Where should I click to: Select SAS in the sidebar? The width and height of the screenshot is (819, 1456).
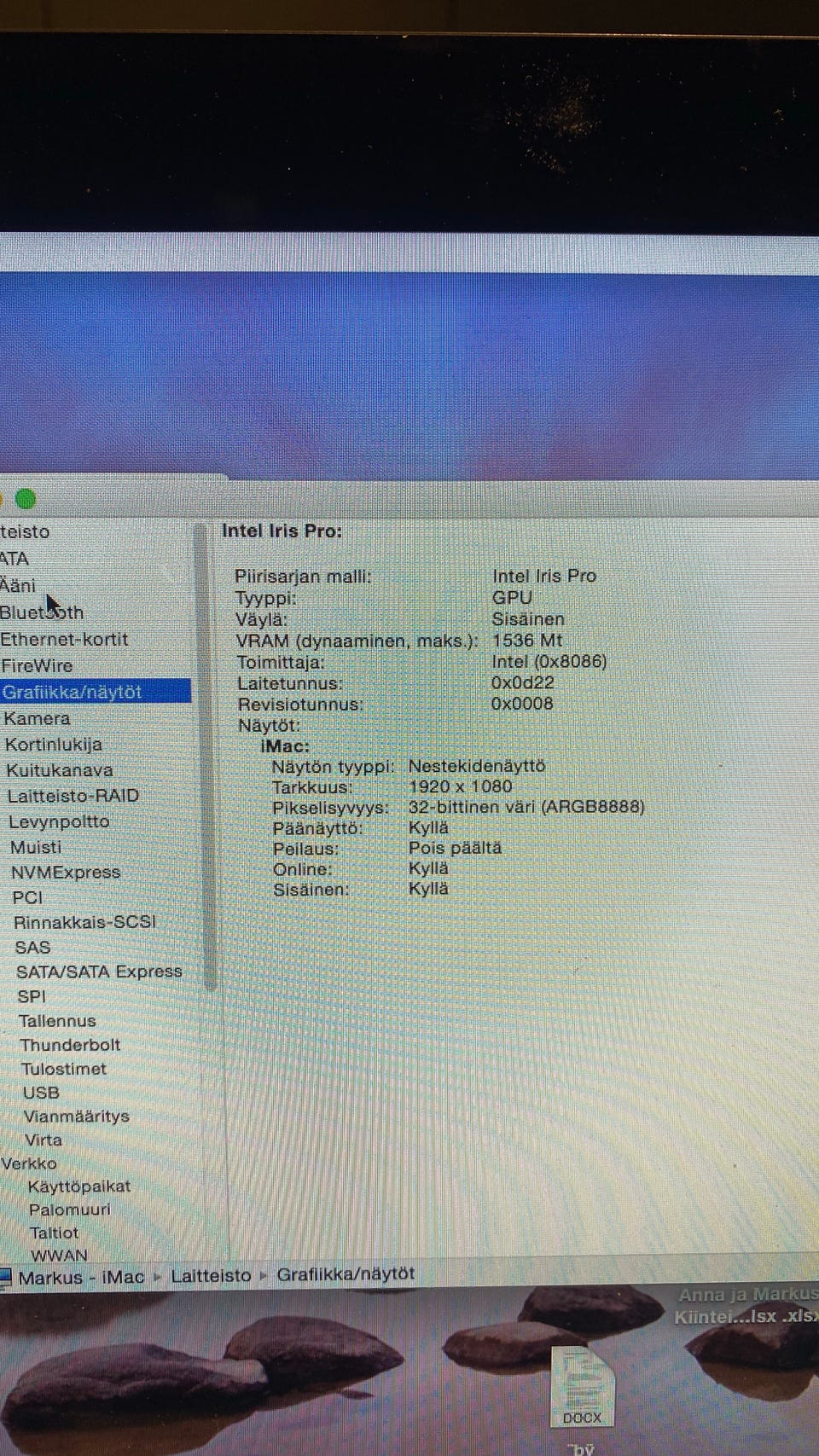32,947
